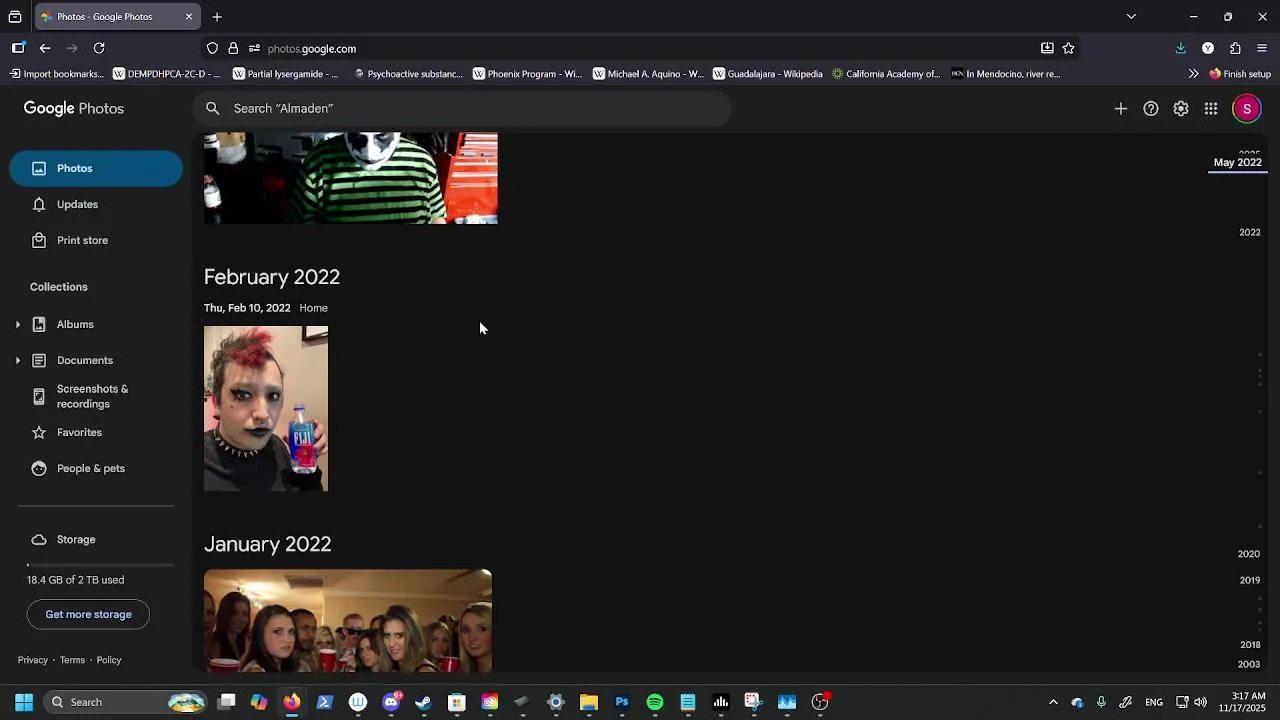Viewport: 1280px width, 720px height.
Task: Jump to 2019 on timeline scrubber
Action: pos(1250,580)
